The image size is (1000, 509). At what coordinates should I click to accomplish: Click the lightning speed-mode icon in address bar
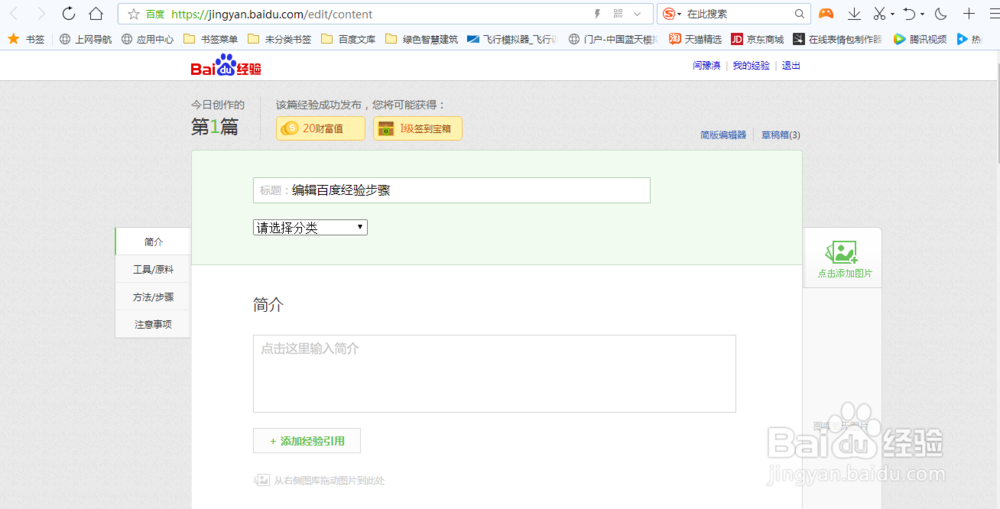click(x=598, y=13)
